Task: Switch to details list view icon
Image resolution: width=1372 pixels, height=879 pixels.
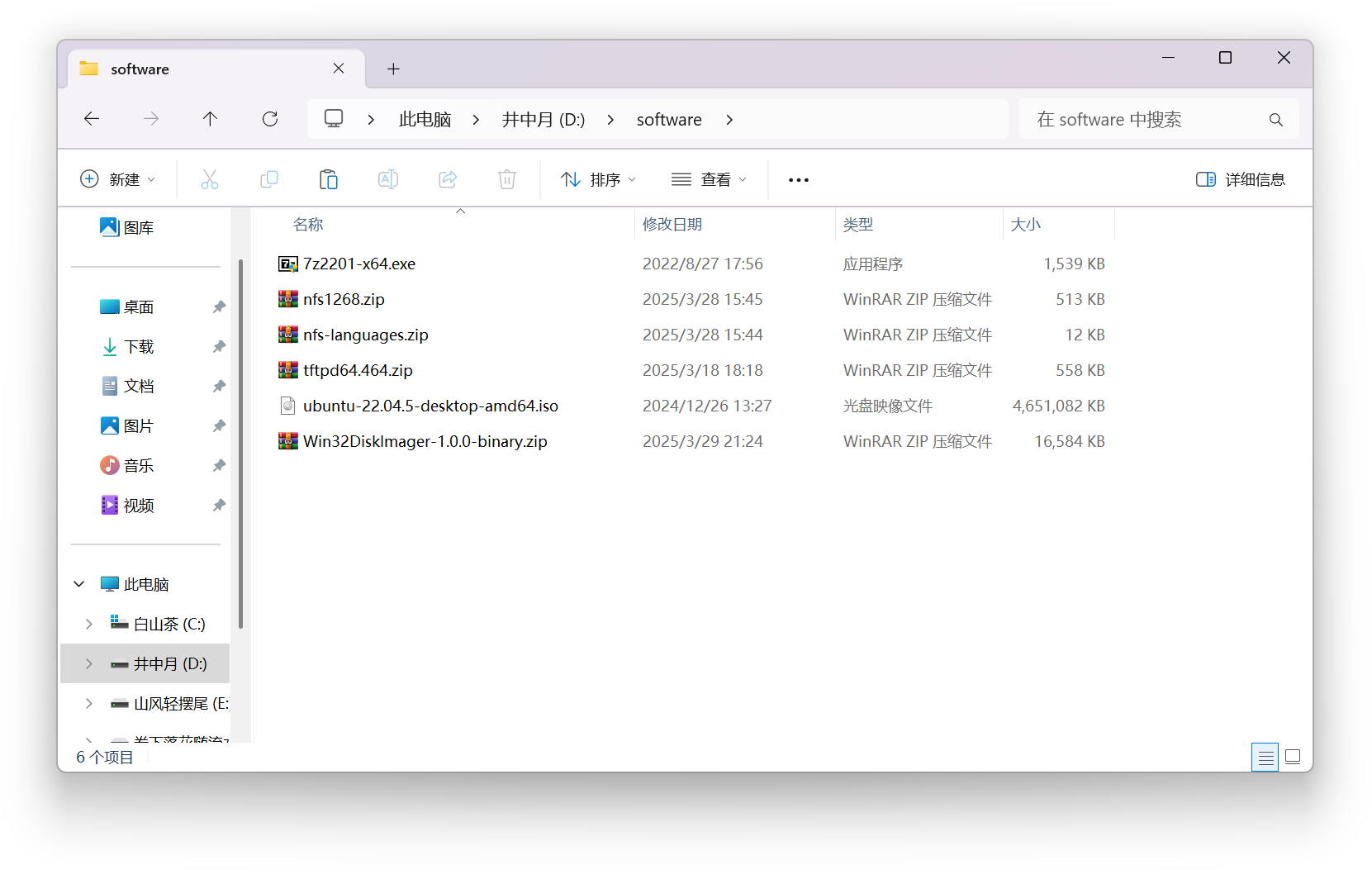Action: pos(1265,757)
